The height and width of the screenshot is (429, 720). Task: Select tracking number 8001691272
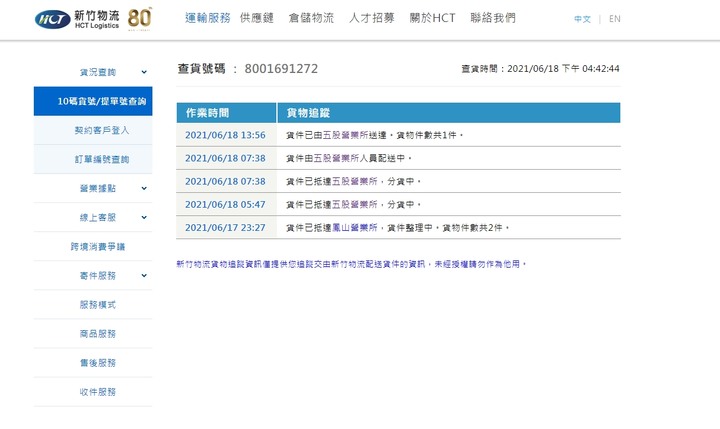pos(281,69)
